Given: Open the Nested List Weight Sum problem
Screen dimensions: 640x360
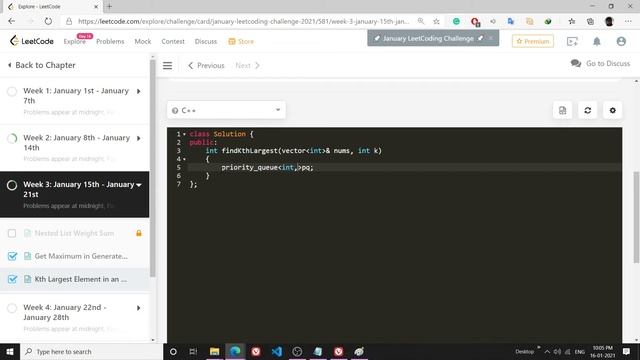Looking at the screenshot, I should [74, 233].
